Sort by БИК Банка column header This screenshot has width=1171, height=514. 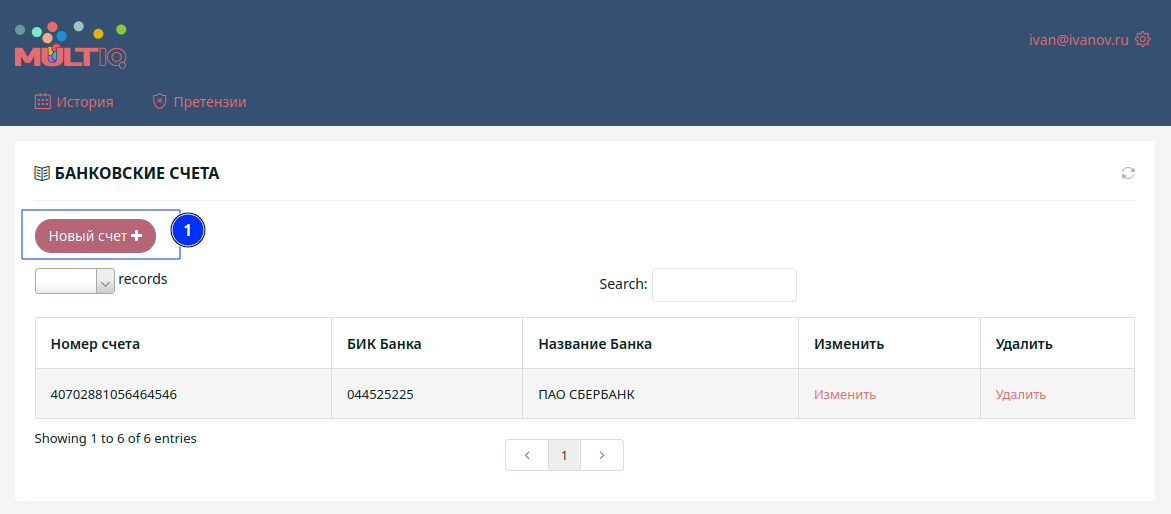[427, 344]
